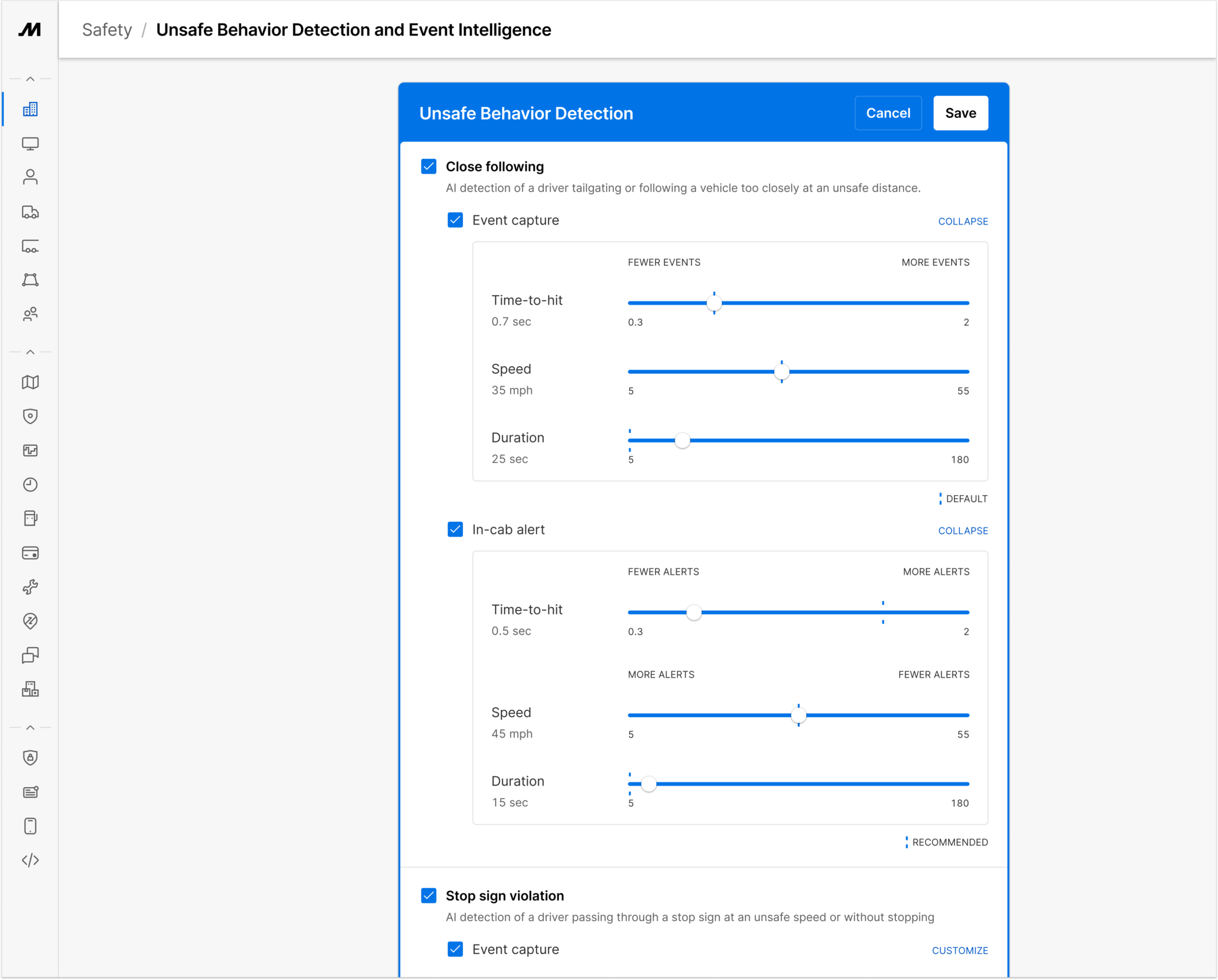This screenshot has height=980, width=1218.
Task: Collapse the top sidebar section chevron
Action: point(30,79)
